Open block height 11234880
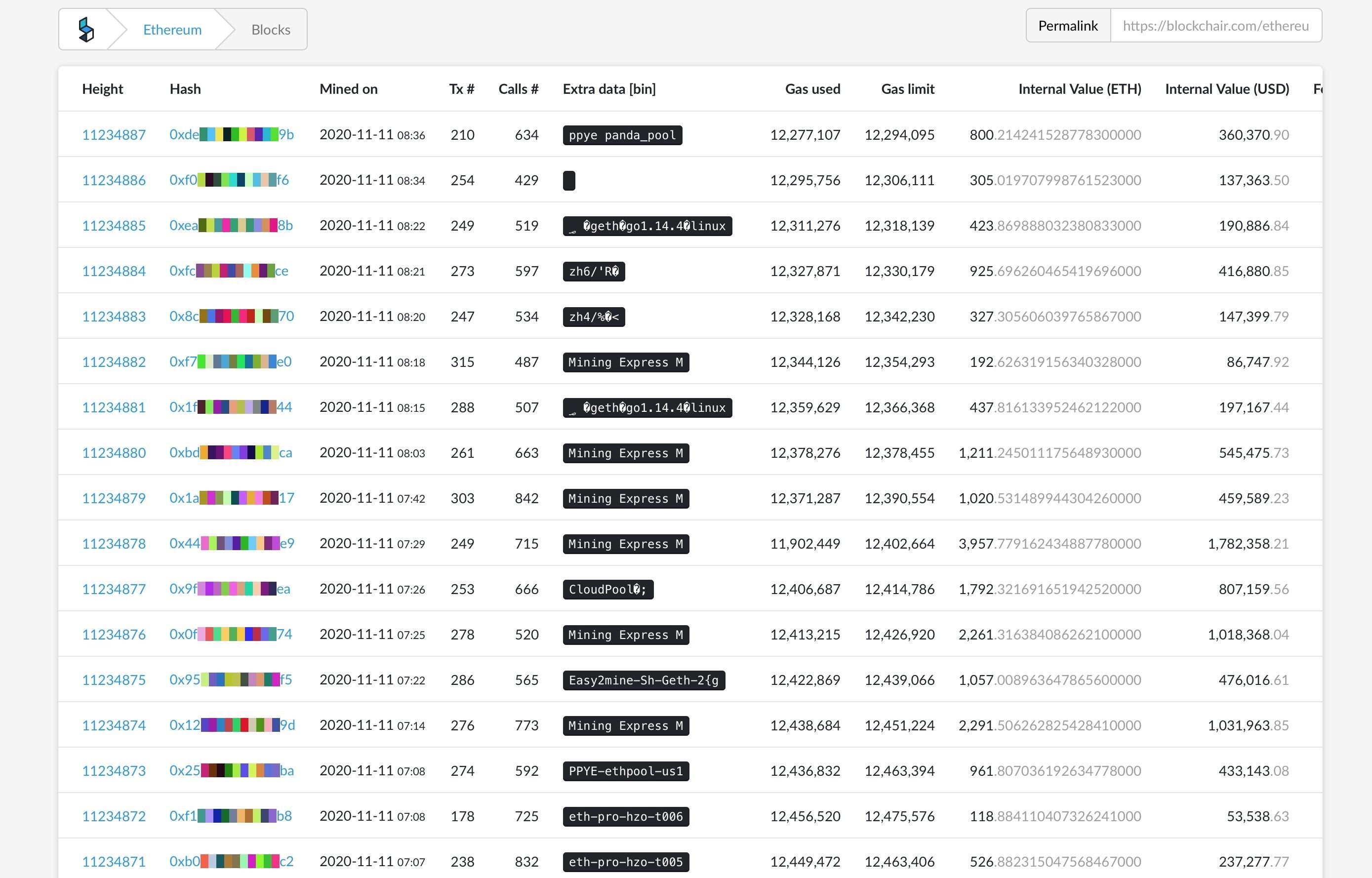 pos(114,453)
